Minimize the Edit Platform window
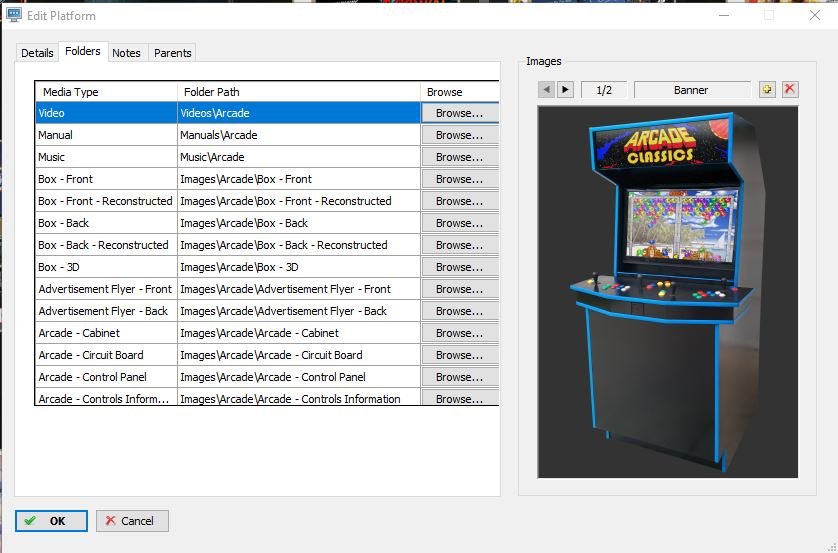 (x=724, y=15)
